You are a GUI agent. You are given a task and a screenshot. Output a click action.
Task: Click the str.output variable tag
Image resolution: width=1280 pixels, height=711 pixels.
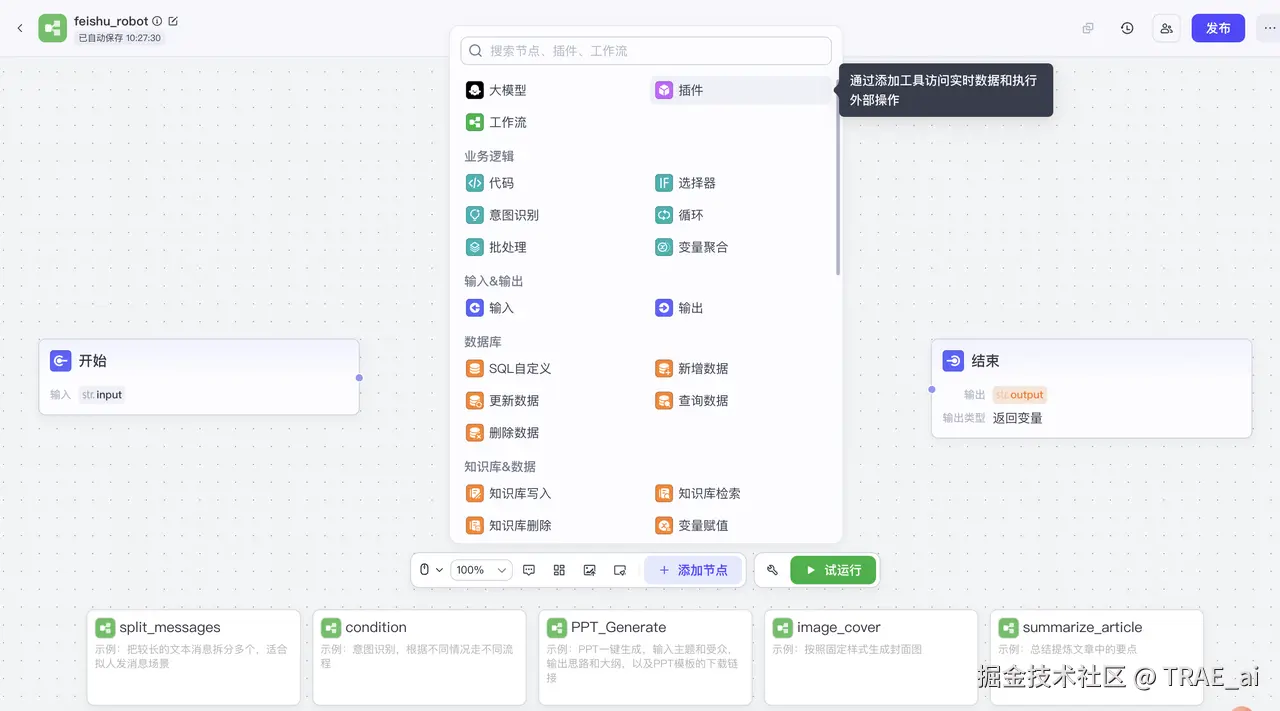[x=1019, y=395]
